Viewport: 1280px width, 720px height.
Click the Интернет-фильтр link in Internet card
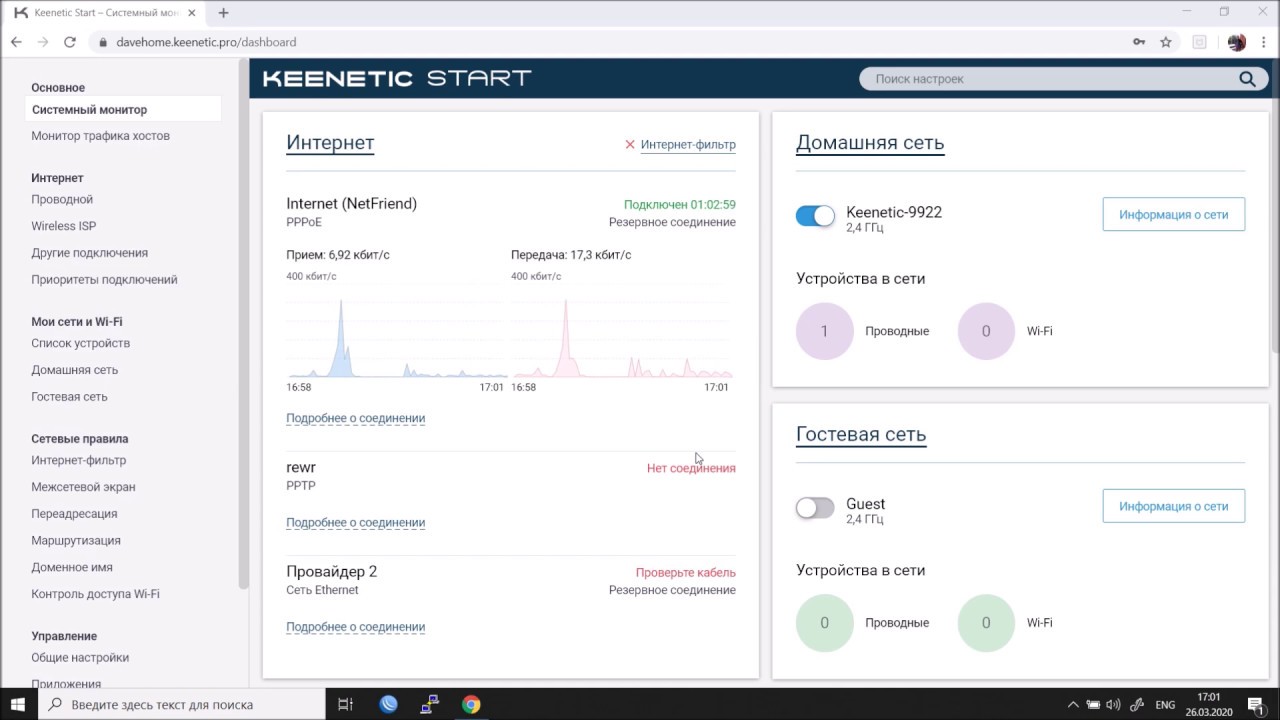pos(688,144)
